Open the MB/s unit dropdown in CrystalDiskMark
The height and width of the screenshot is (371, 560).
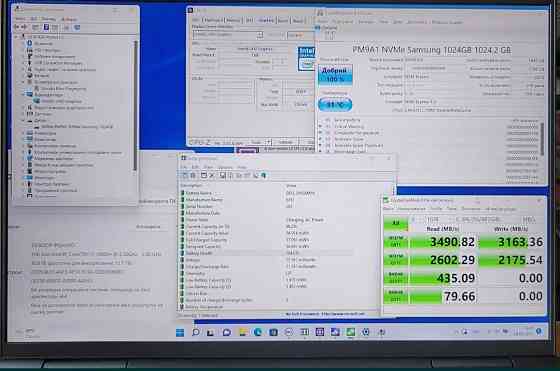click(529, 219)
